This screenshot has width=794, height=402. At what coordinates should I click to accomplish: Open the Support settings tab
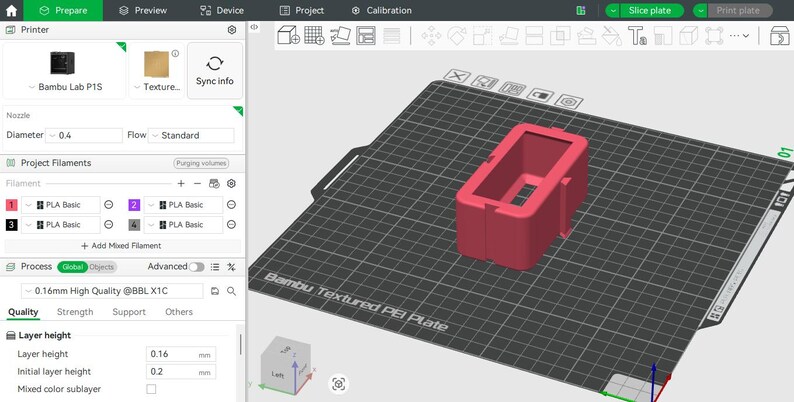(x=129, y=312)
